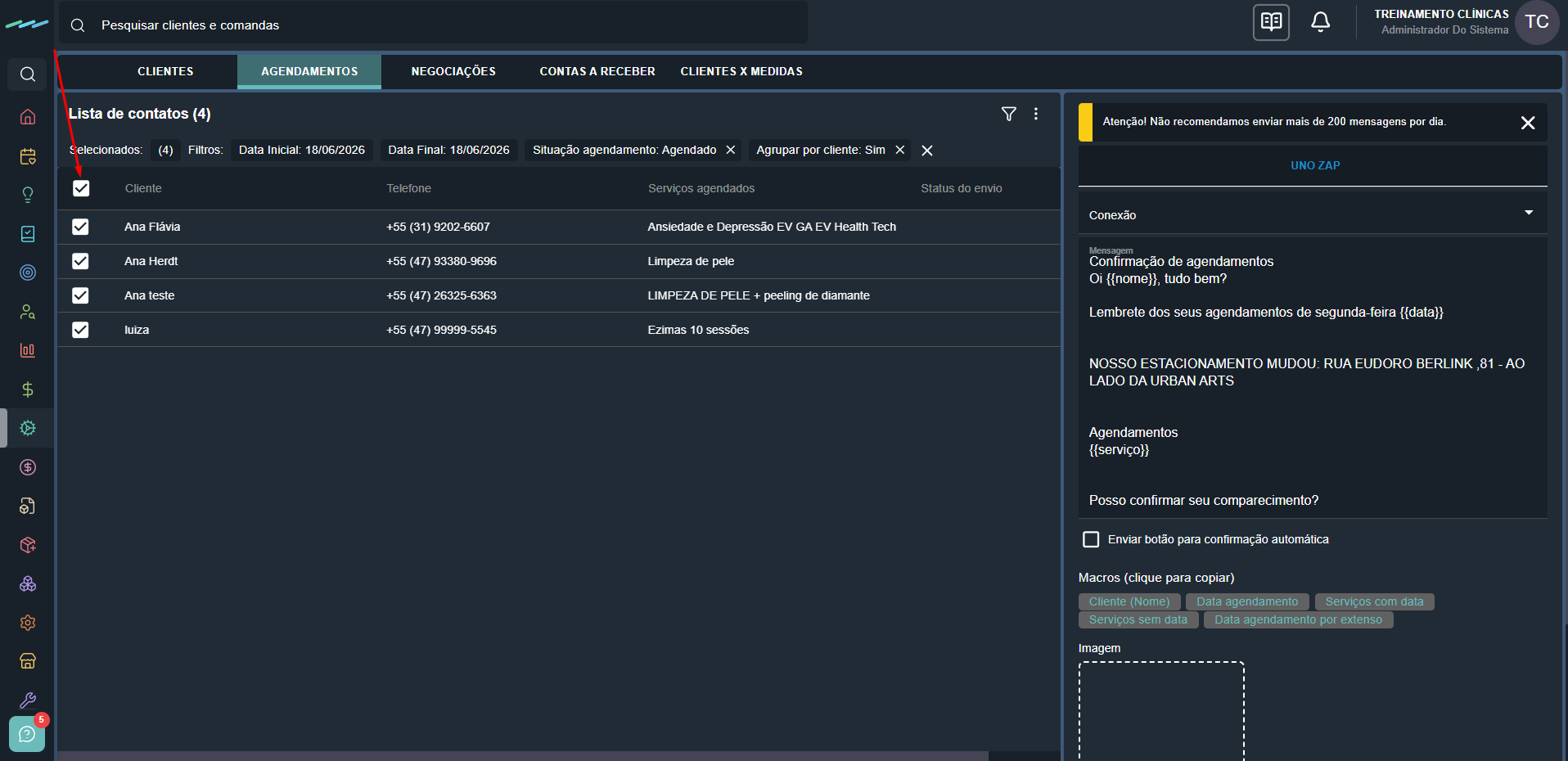Uncheck the Ana teste row checkbox

(80, 295)
